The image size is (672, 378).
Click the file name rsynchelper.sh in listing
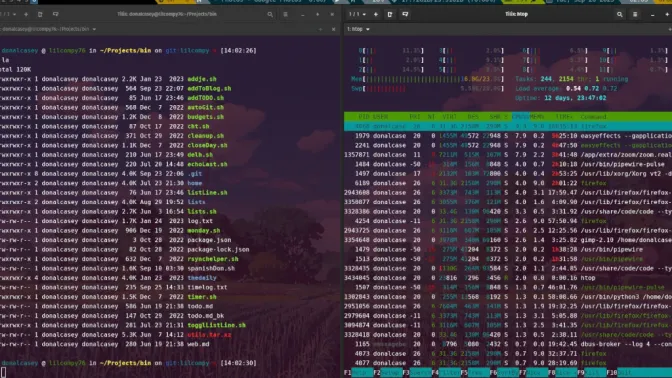[213, 259]
